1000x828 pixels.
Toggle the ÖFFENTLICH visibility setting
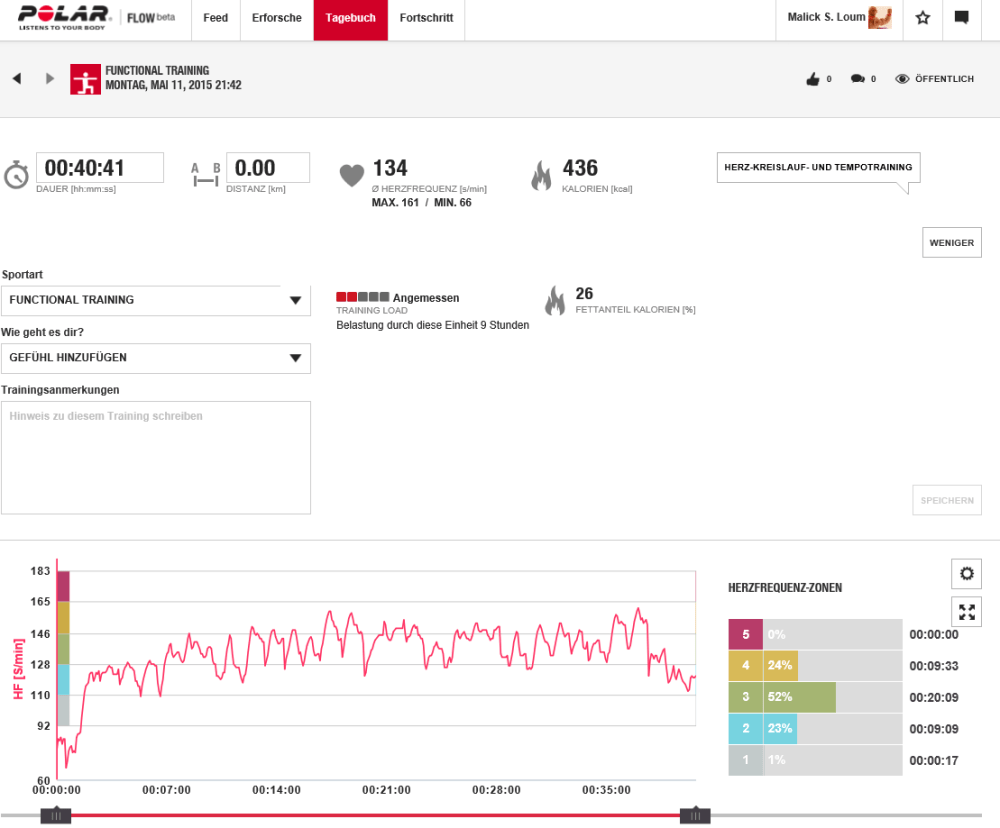click(x=934, y=79)
